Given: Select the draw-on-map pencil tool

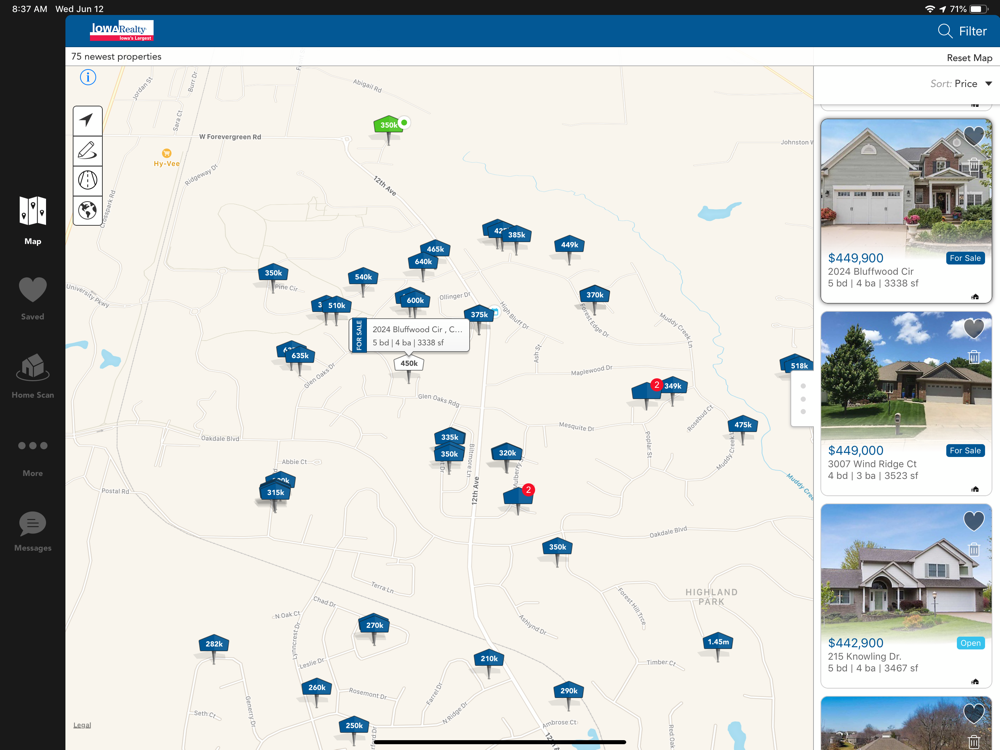Looking at the screenshot, I should coord(87,151).
